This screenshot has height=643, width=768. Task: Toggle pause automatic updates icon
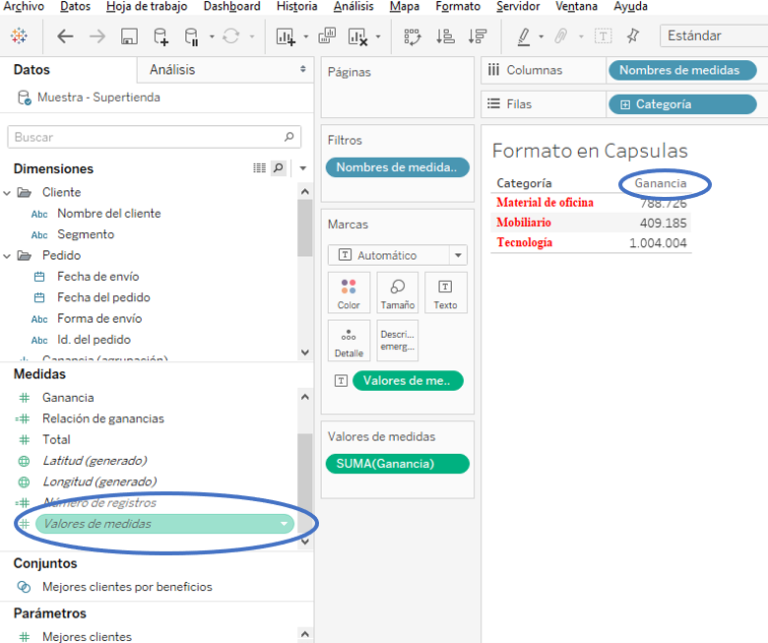tap(192, 37)
